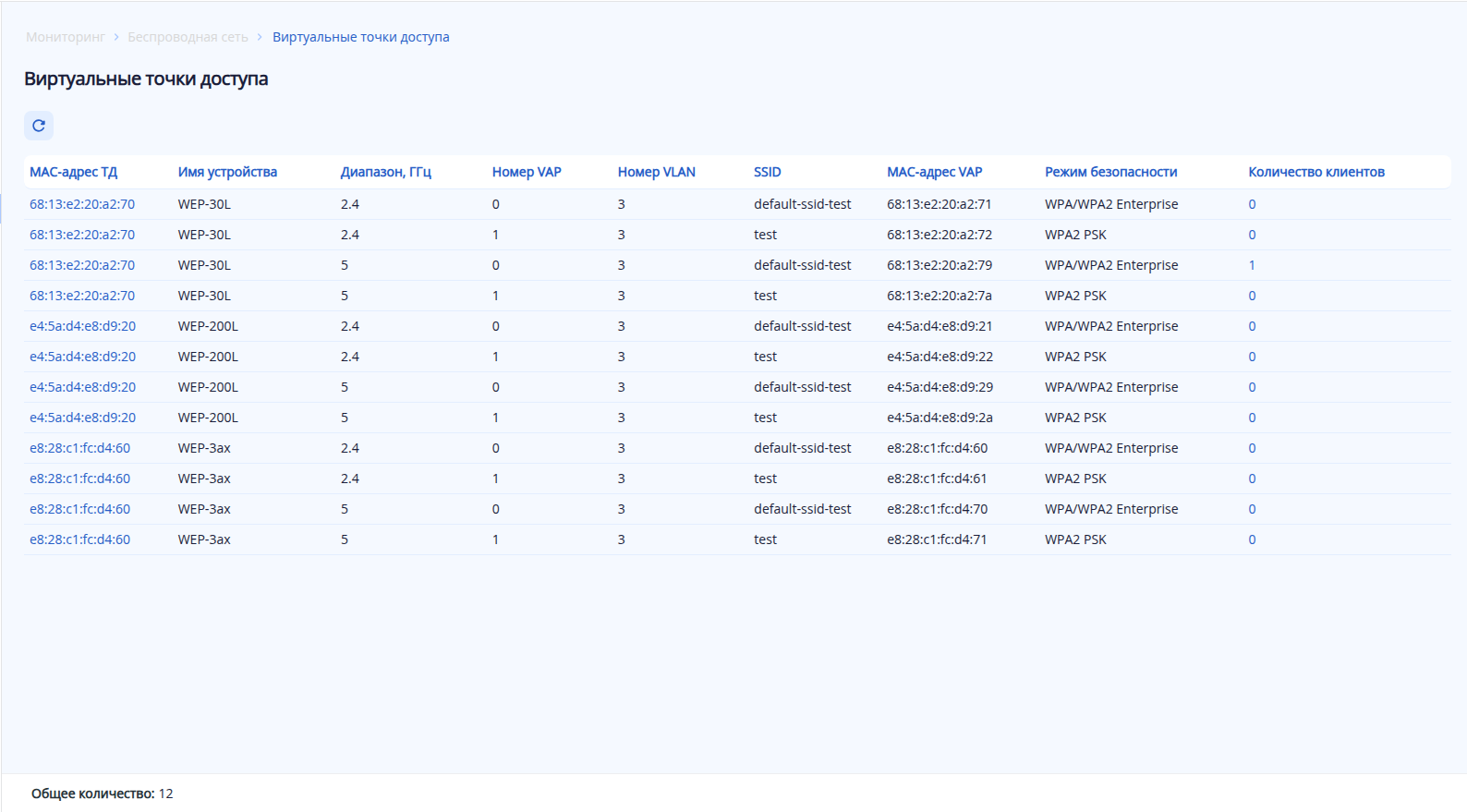Open first 68:13:e2:20:a2:70 MAC address link
The width and height of the screenshot is (1467, 812).
click(82, 204)
